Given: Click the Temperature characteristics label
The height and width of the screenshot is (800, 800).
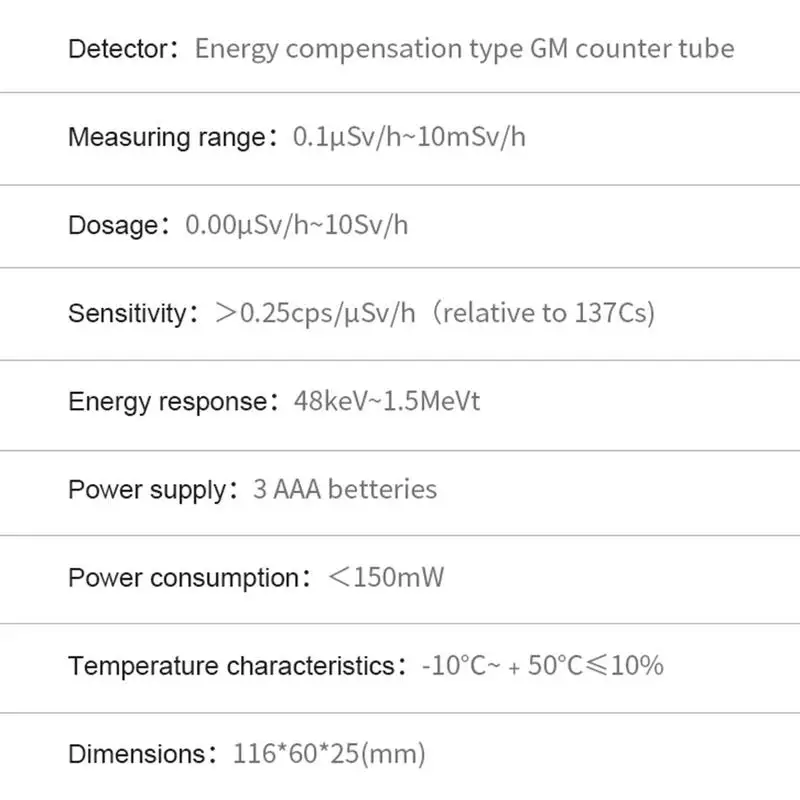Looking at the screenshot, I should (232, 666).
